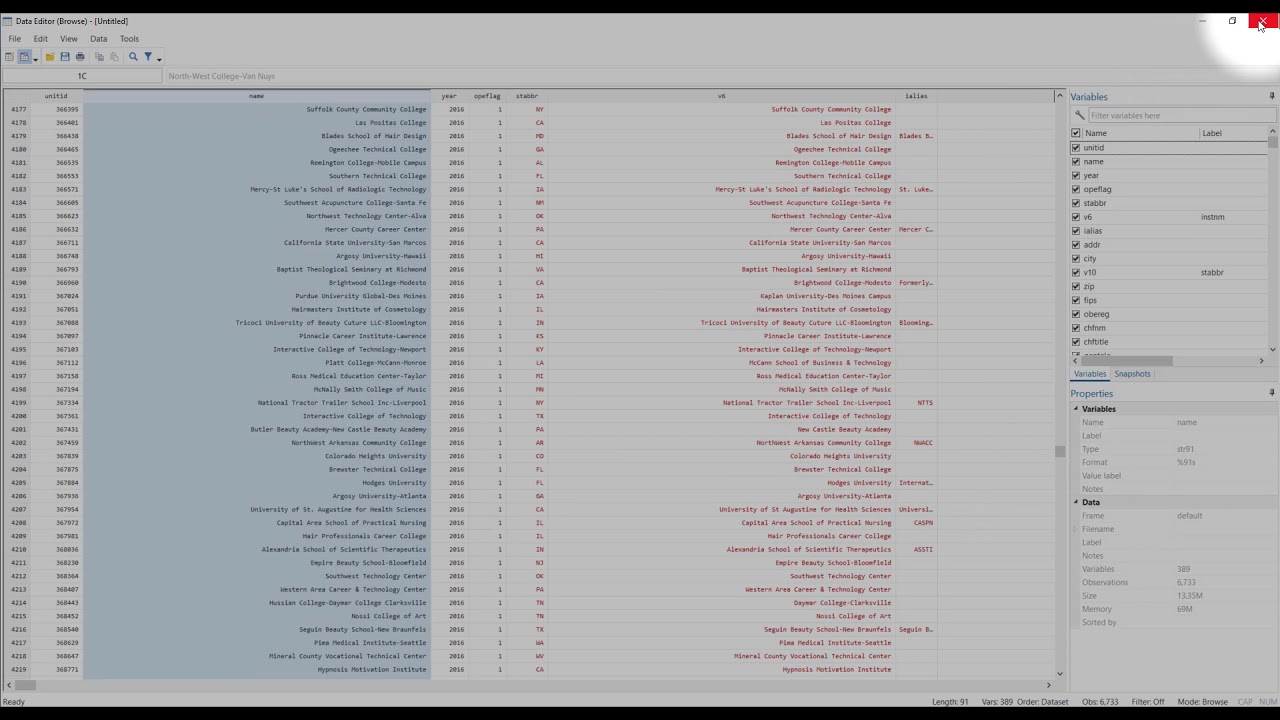The width and height of the screenshot is (1280, 720).
Task: Click the right arrow of the data grid horizontal scrollbar
Action: coord(1048,685)
